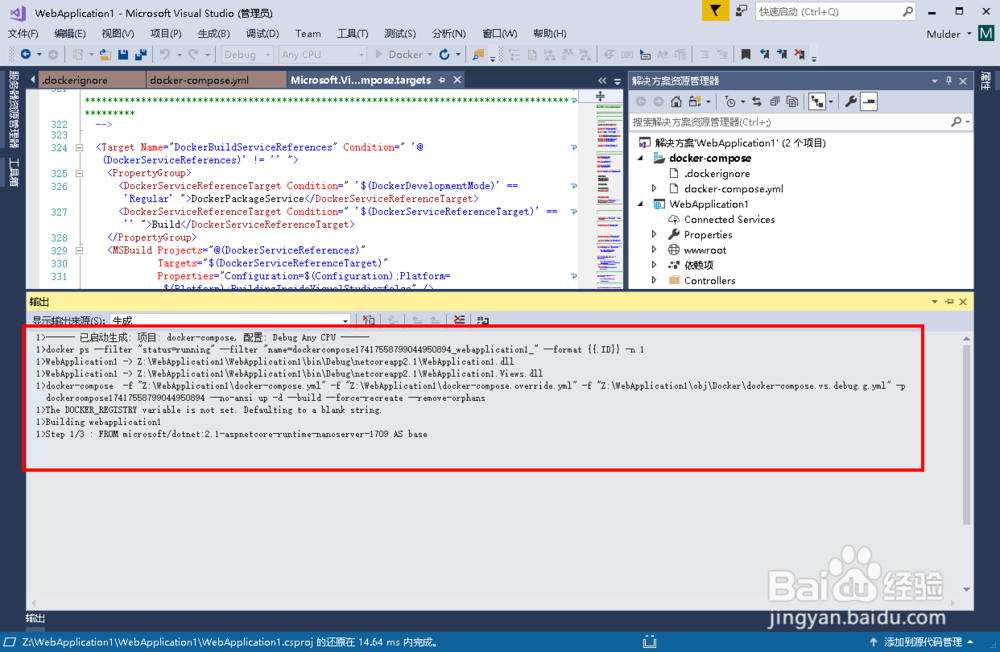Expand the Controllers folder node
The height and width of the screenshot is (652, 1000).
[654, 281]
